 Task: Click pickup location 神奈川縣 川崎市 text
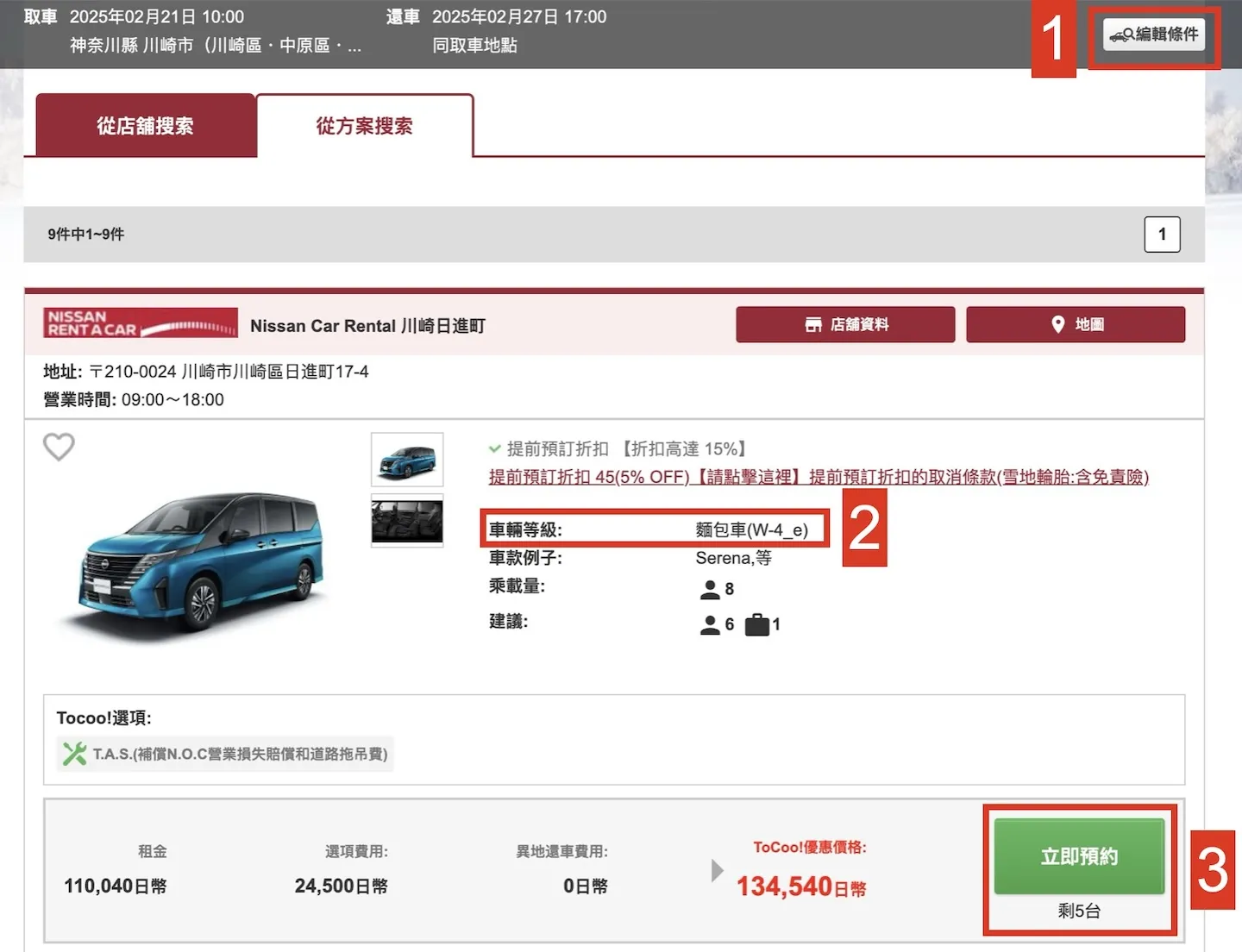(216, 46)
